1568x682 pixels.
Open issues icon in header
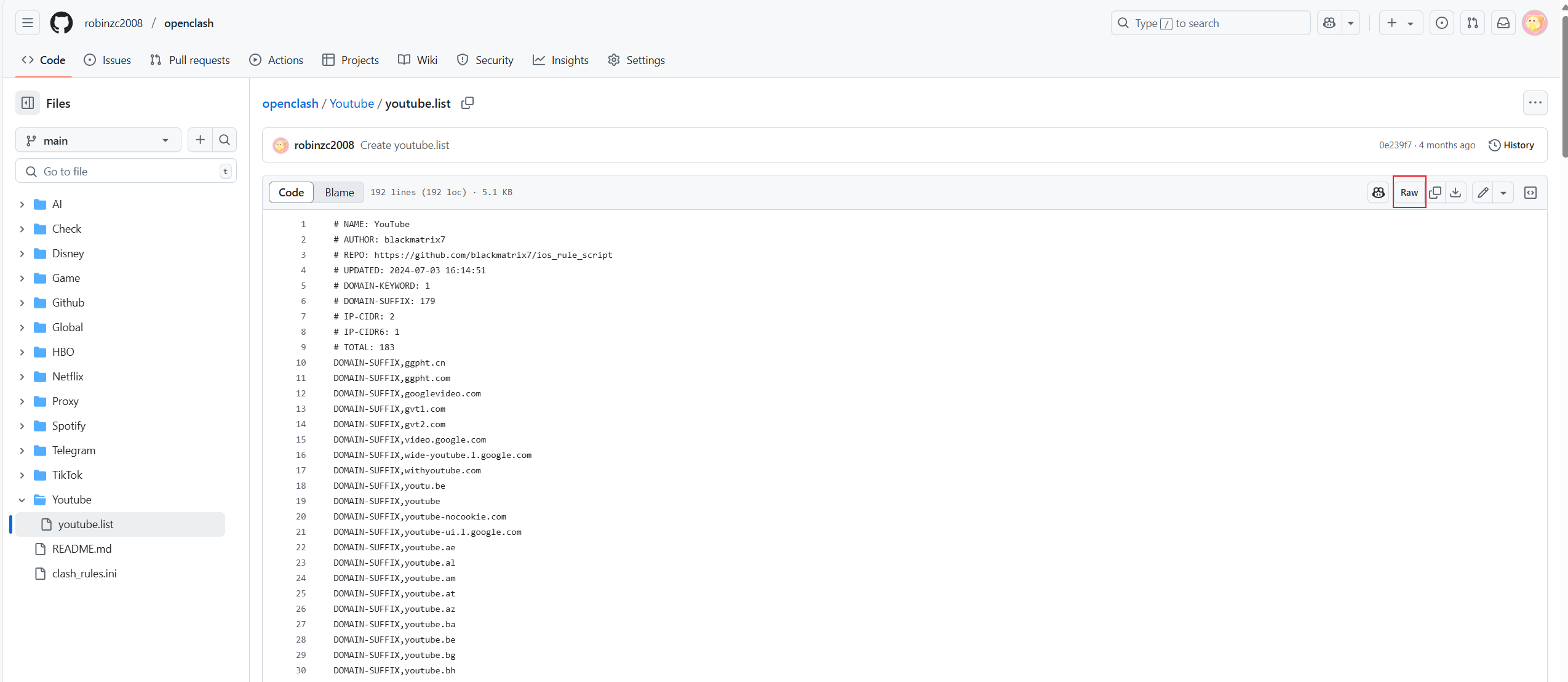click(1442, 23)
